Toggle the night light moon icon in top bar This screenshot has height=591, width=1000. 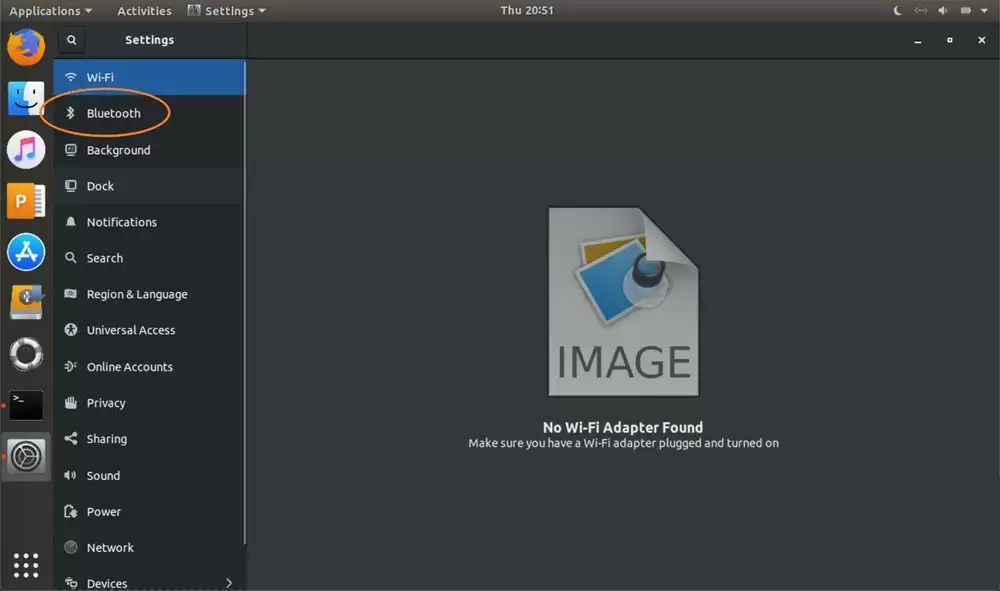[897, 10]
